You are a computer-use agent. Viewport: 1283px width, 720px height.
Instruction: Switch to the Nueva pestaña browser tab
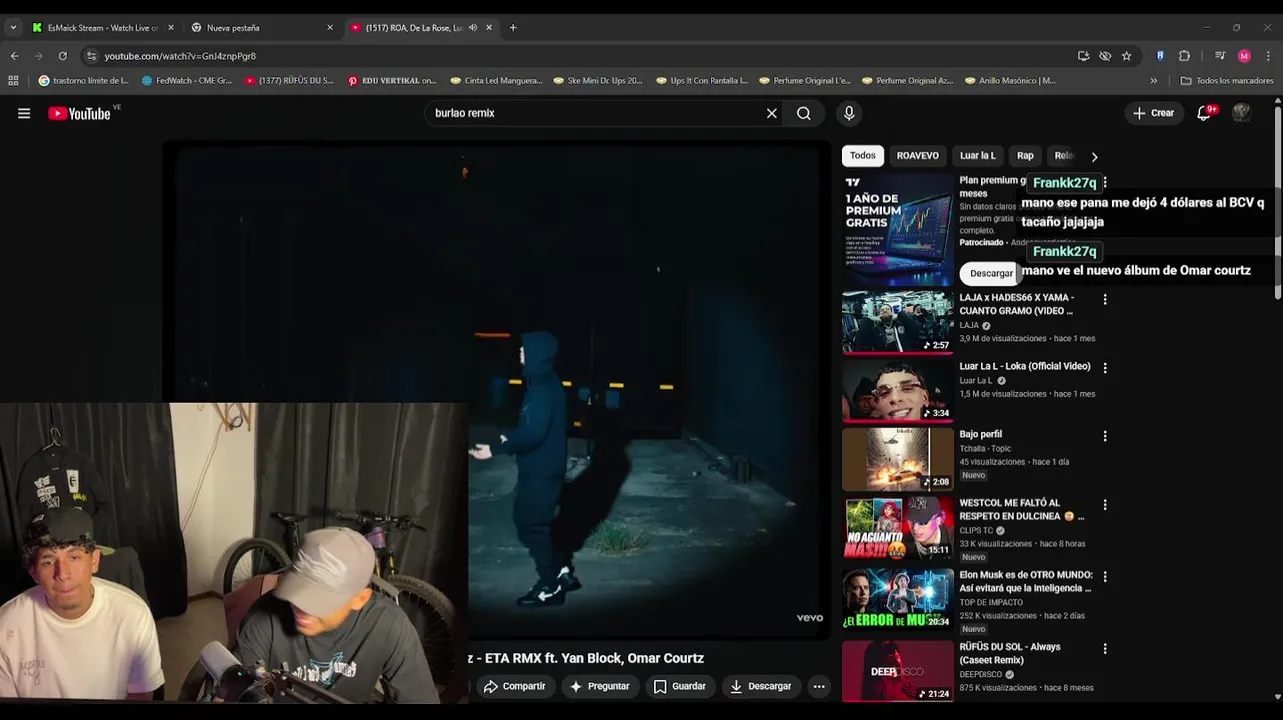coord(260,27)
